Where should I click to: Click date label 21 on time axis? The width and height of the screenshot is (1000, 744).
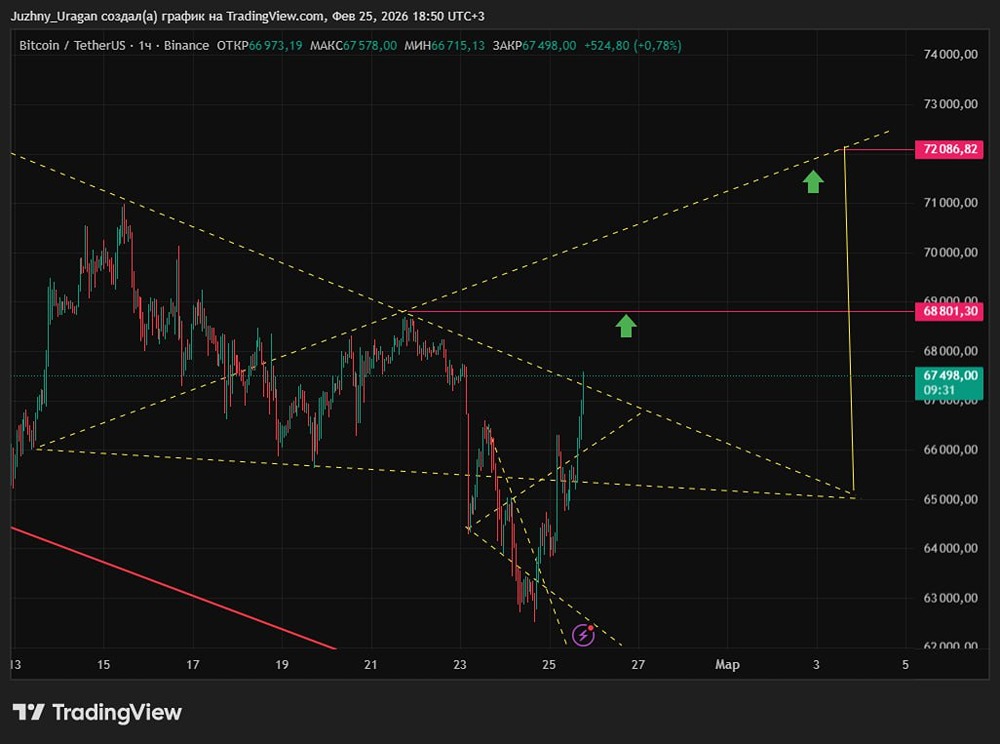371,665
